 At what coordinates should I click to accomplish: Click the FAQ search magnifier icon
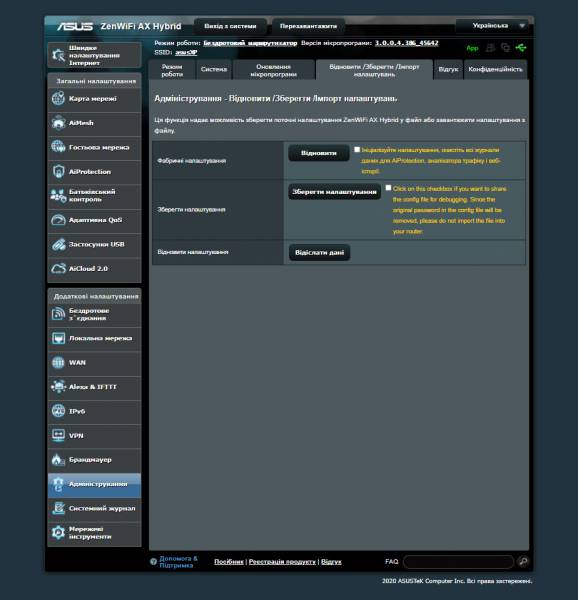click(x=523, y=561)
